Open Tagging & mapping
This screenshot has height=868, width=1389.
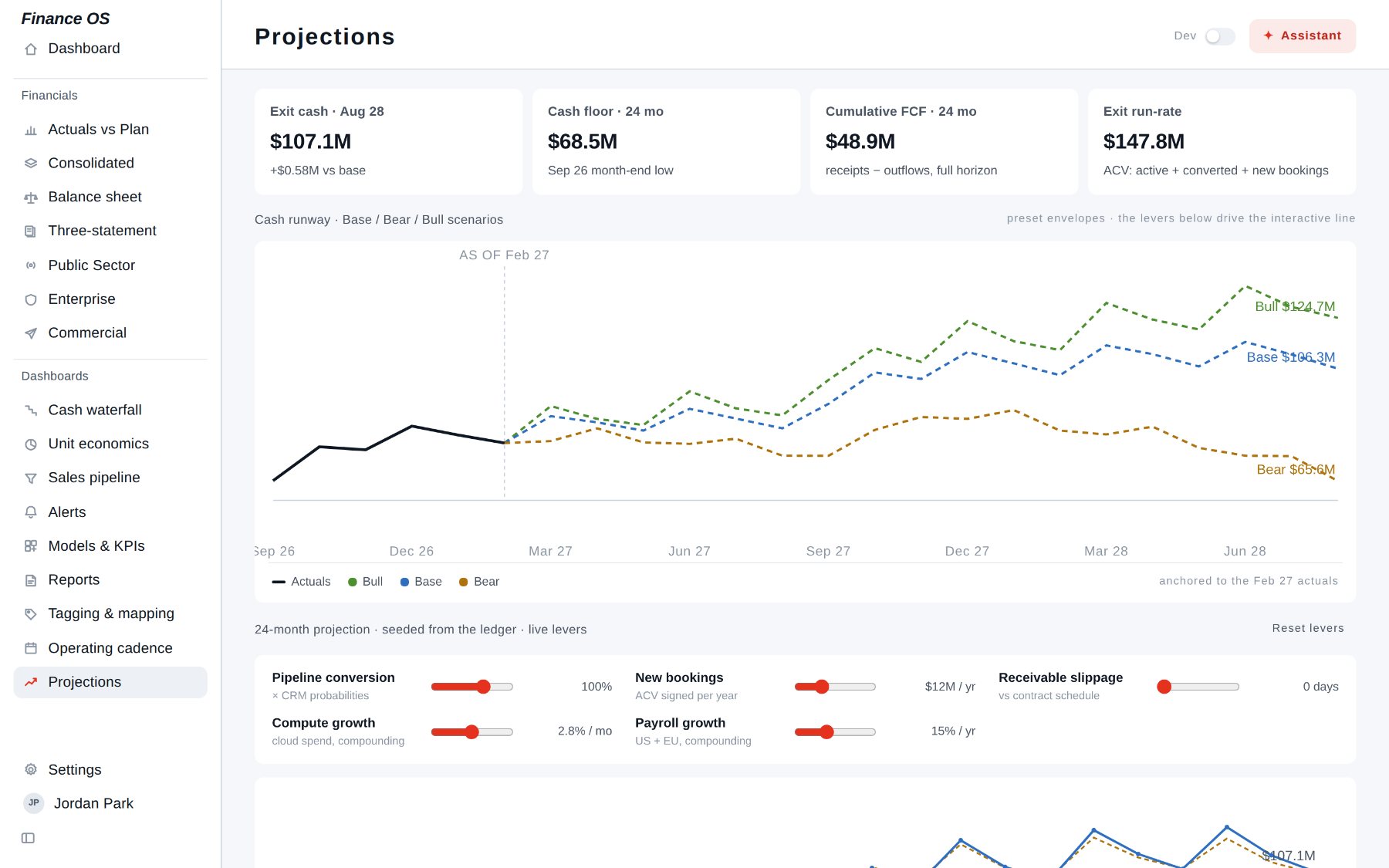[110, 614]
